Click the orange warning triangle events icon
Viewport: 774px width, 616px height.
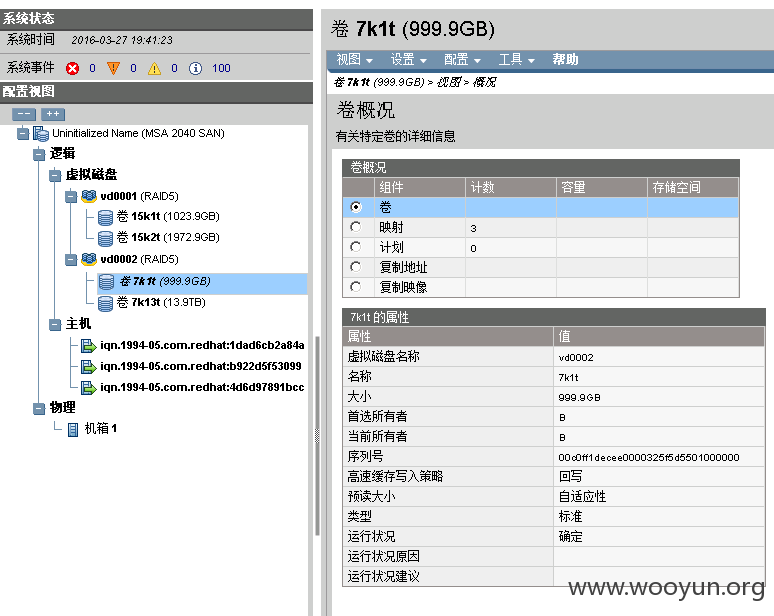coord(114,68)
